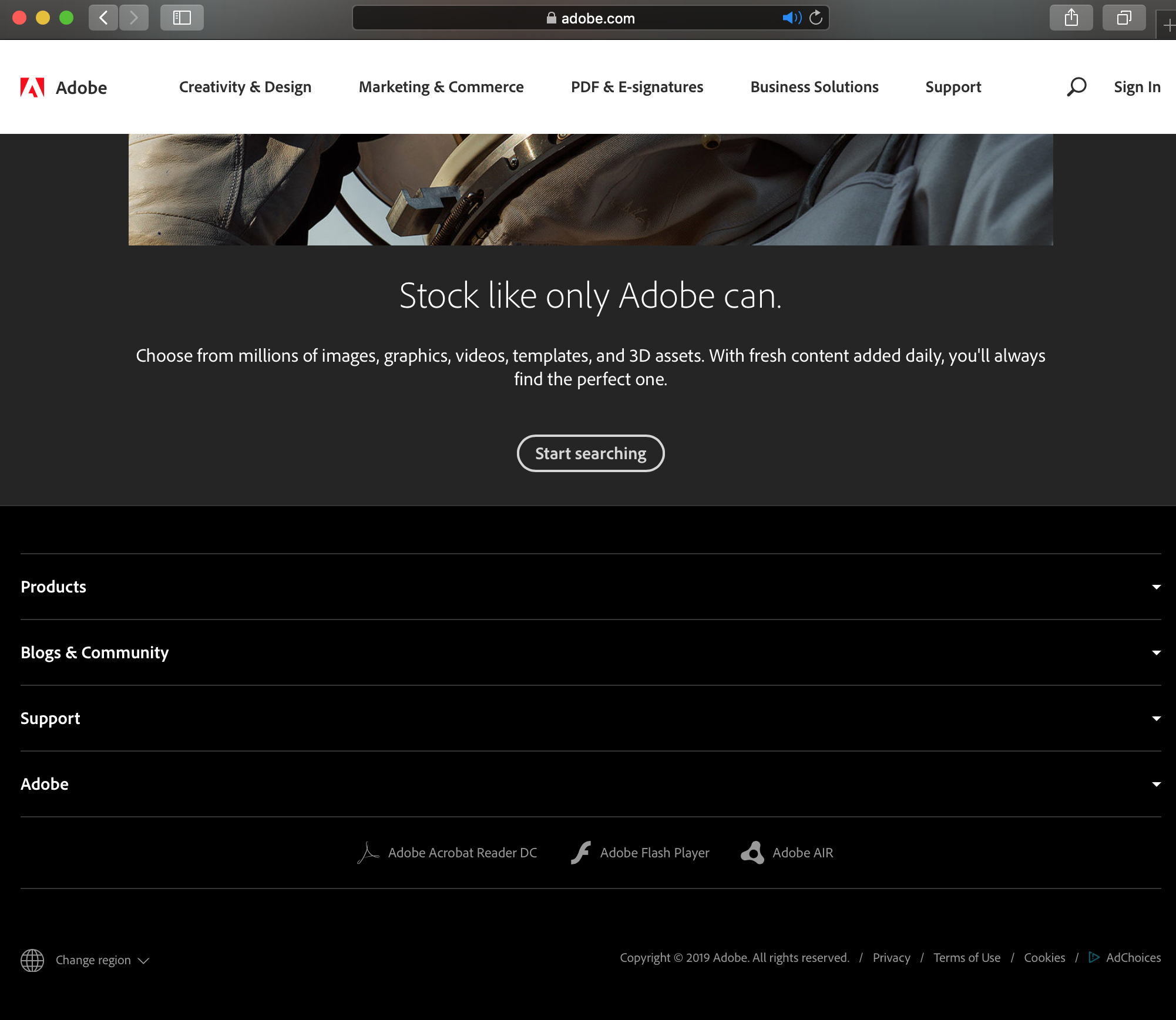This screenshot has height=1020, width=1176.
Task: Click the adobe.com address bar
Action: tap(590, 18)
